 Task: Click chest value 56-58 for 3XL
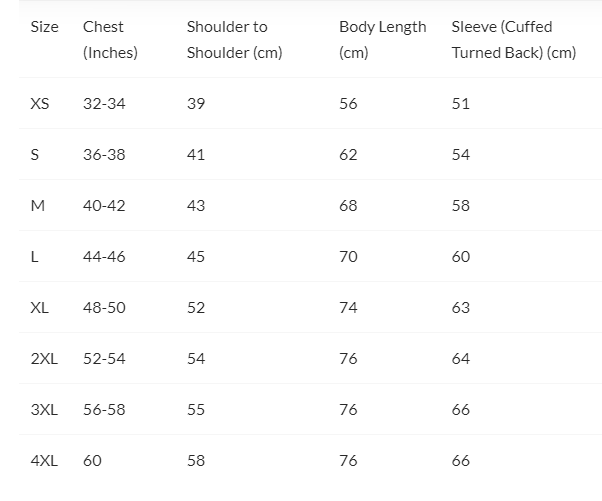(x=104, y=410)
